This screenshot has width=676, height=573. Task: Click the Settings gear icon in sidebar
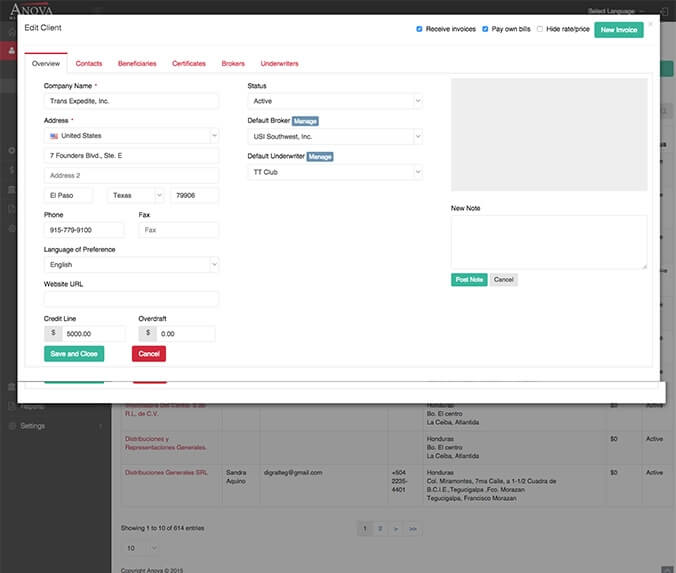[11, 426]
